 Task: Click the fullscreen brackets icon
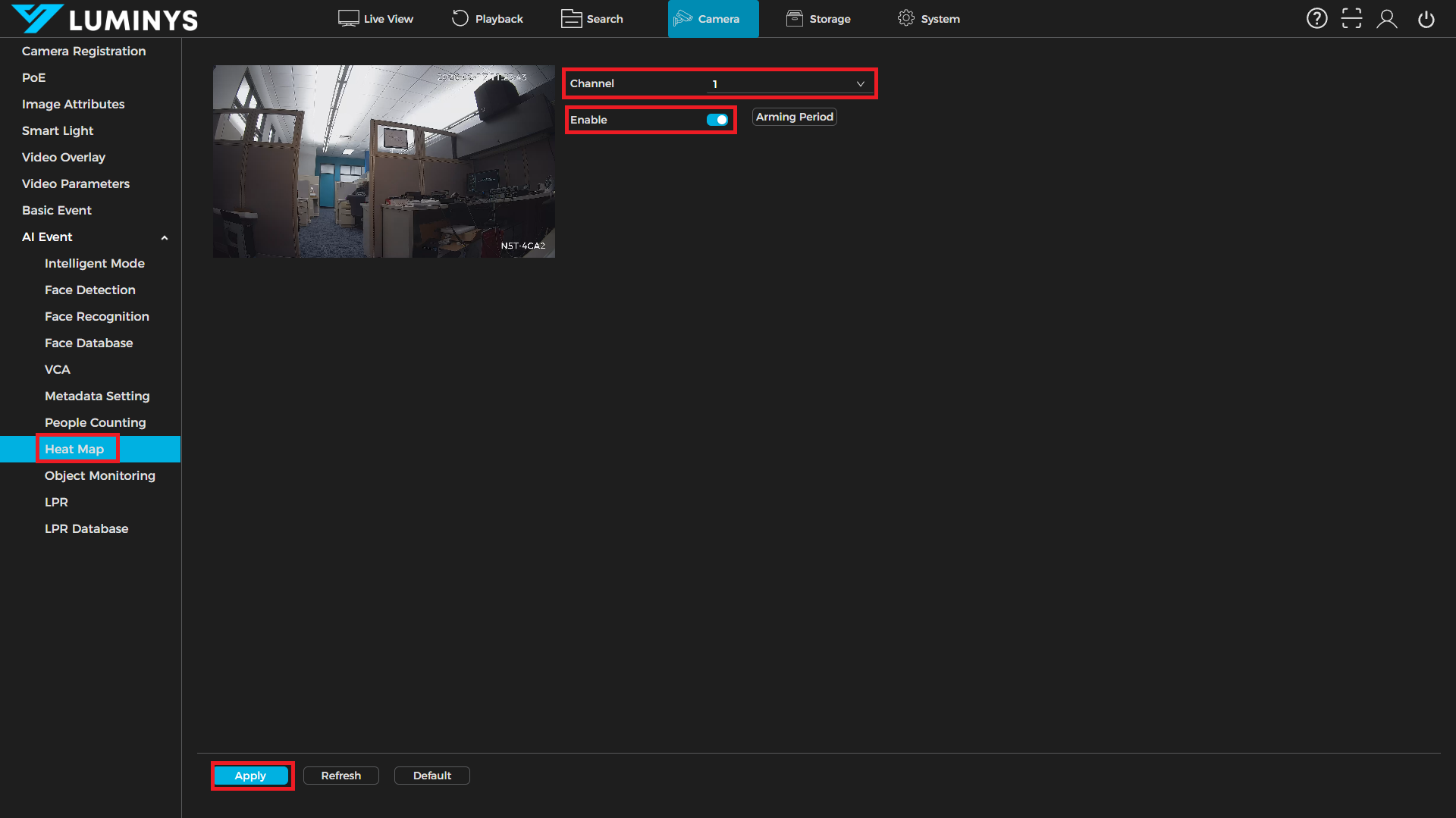[1351, 18]
